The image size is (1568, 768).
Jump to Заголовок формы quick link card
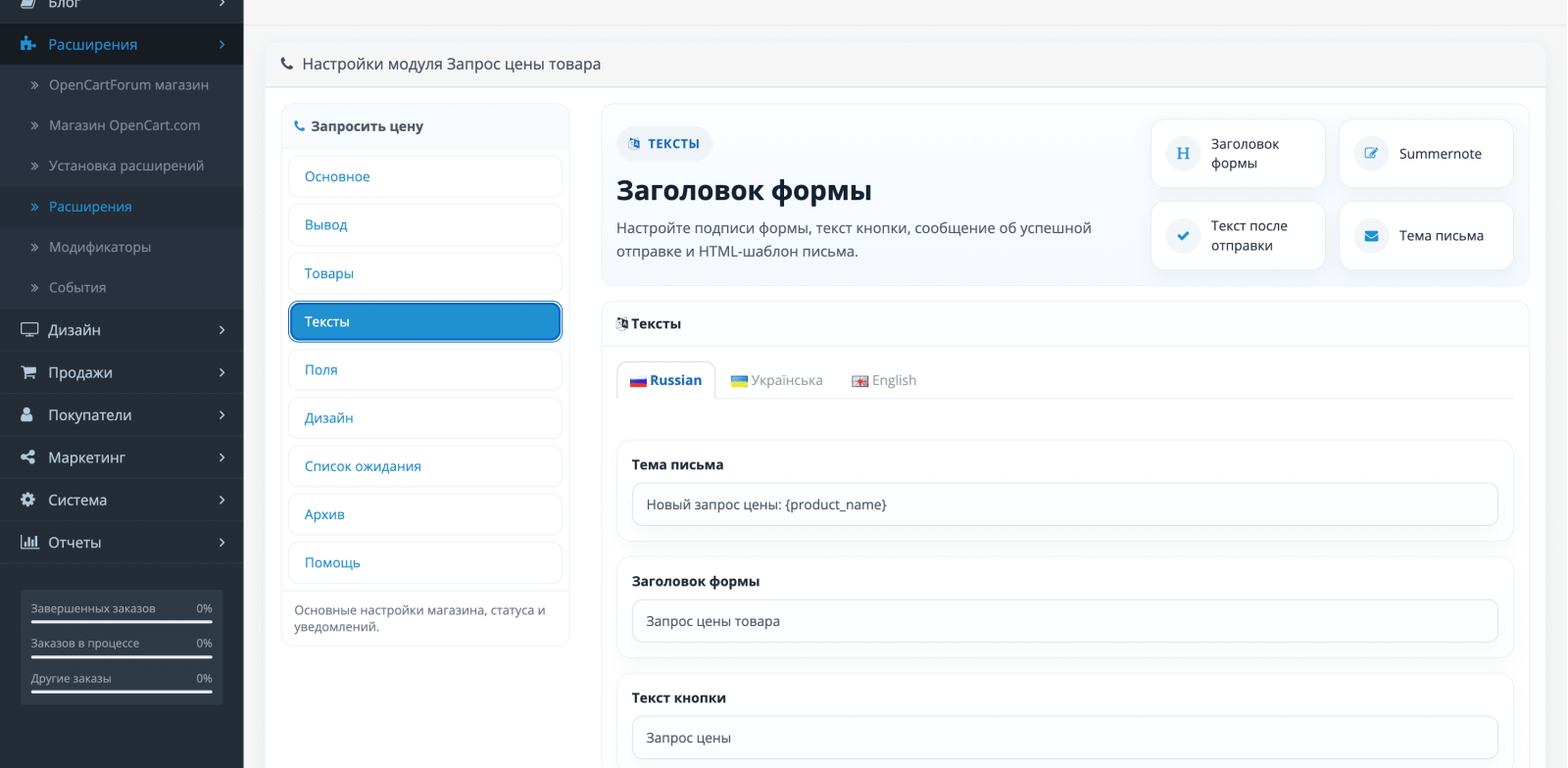1238,154
